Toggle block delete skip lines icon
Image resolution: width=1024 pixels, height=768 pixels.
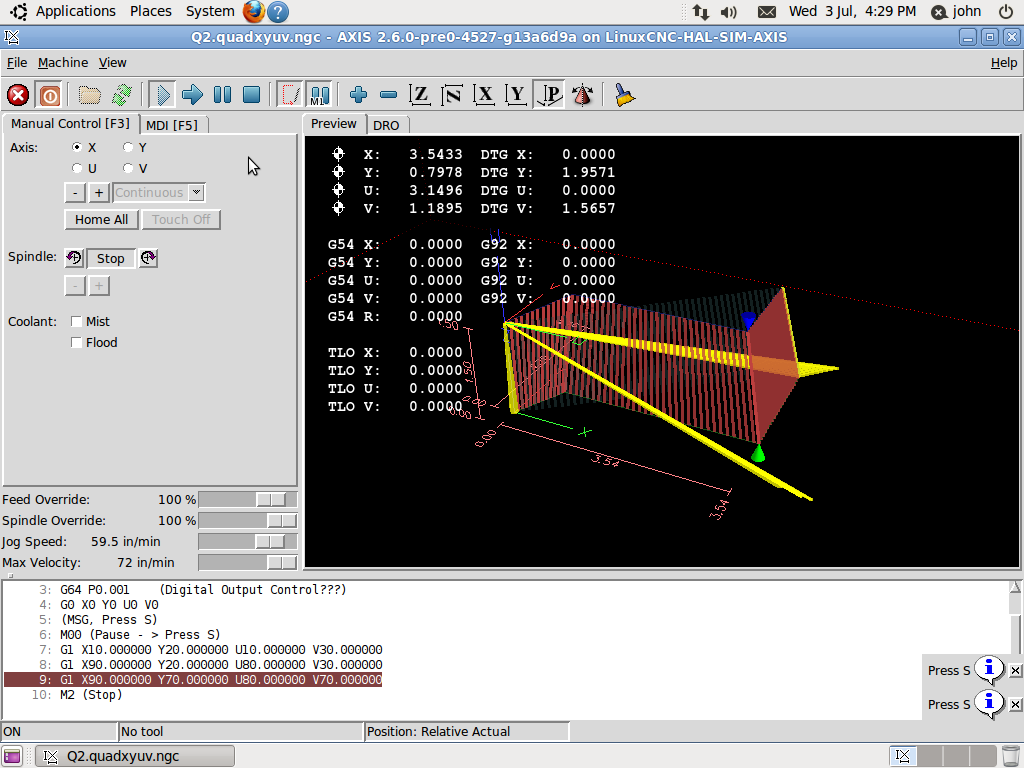click(289, 95)
